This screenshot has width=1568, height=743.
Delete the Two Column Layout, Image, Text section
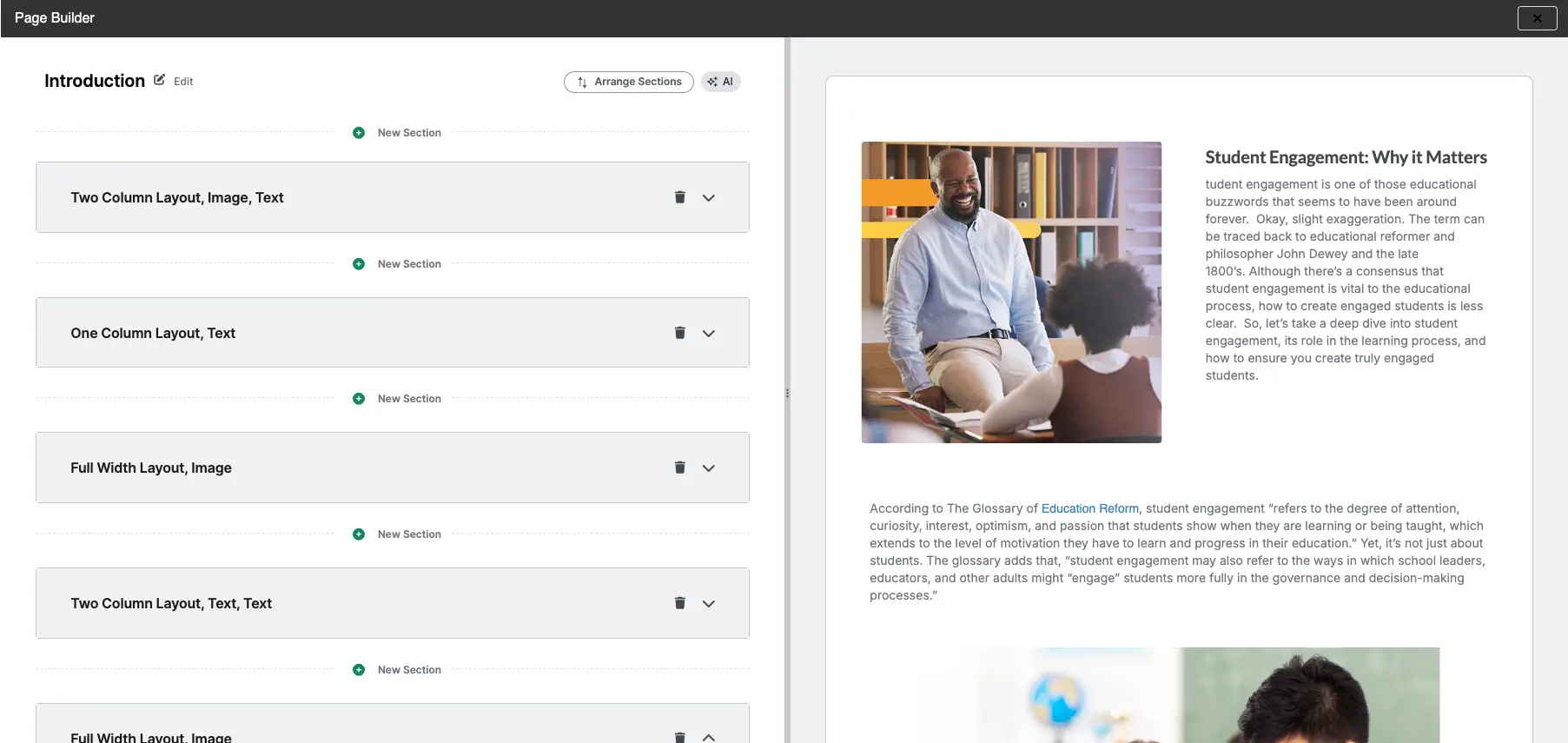tap(680, 197)
